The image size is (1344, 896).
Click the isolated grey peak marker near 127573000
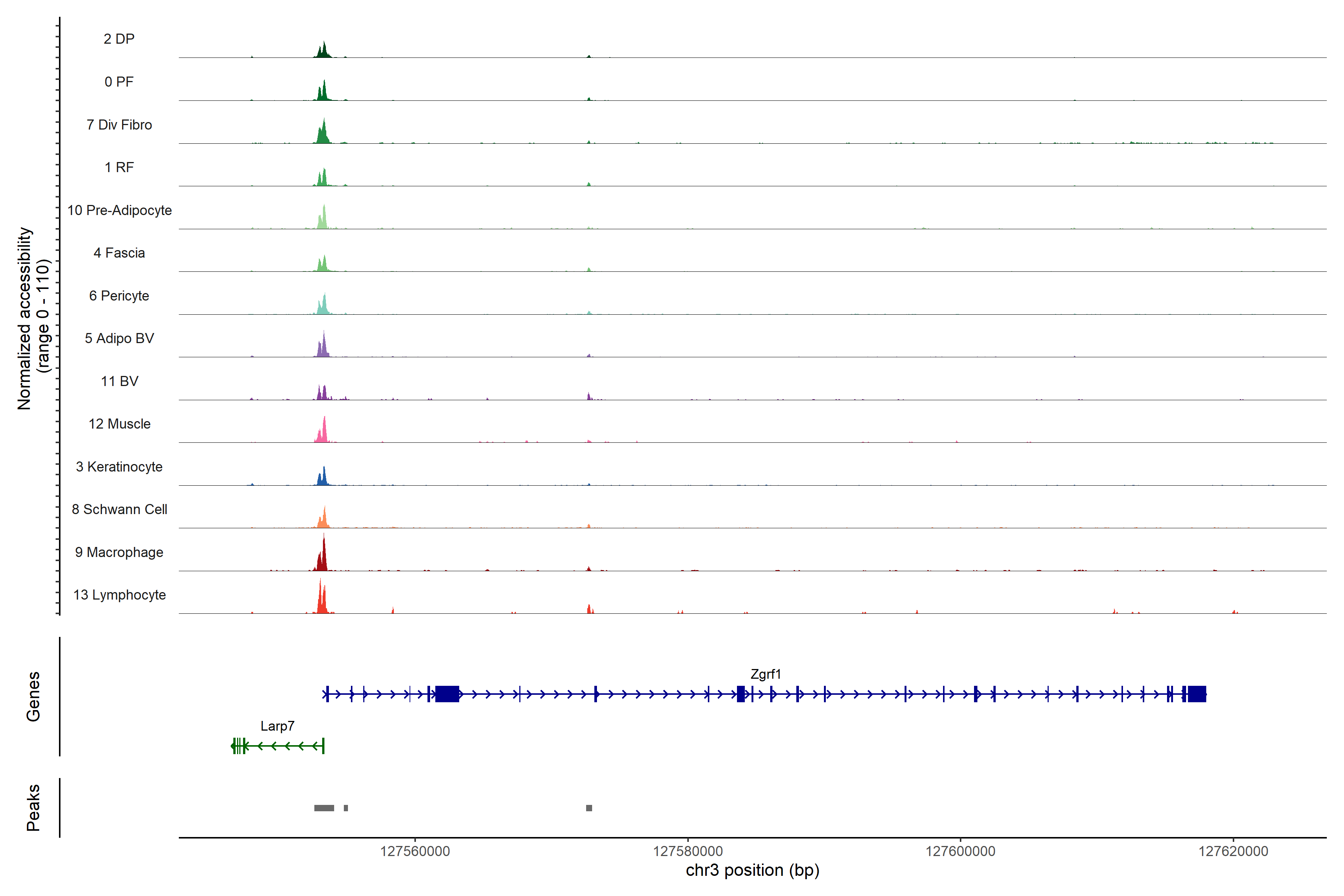589,808
